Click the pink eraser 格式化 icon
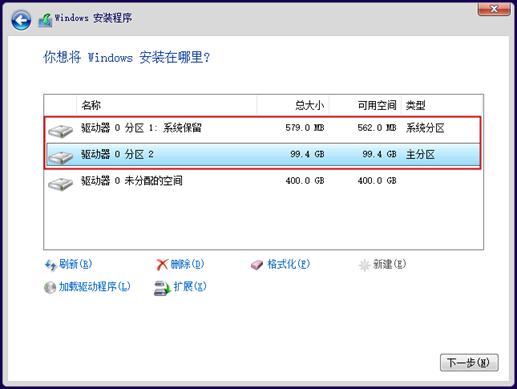 (257, 265)
